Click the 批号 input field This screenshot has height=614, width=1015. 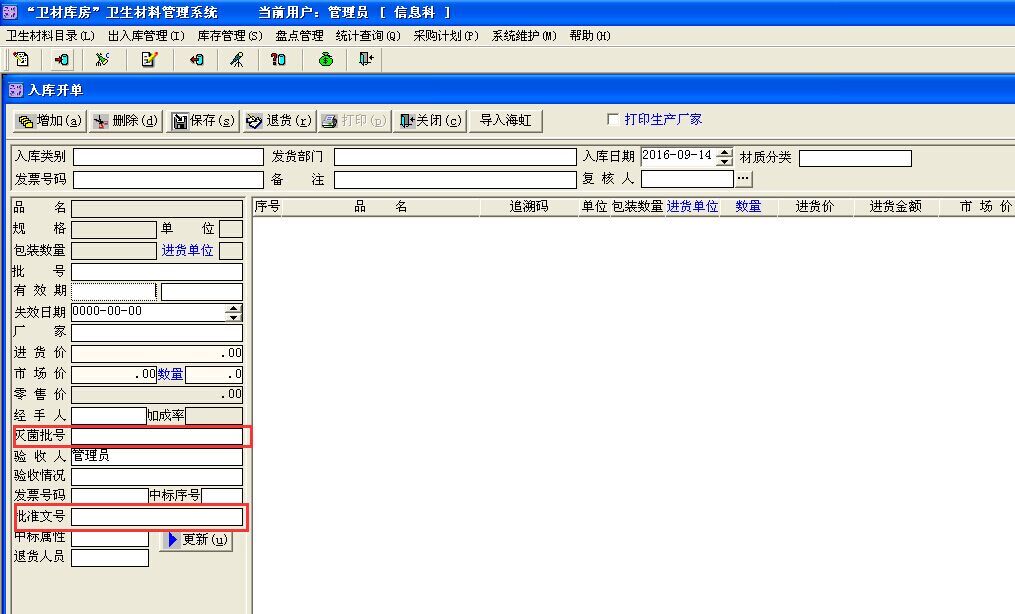pos(157,272)
